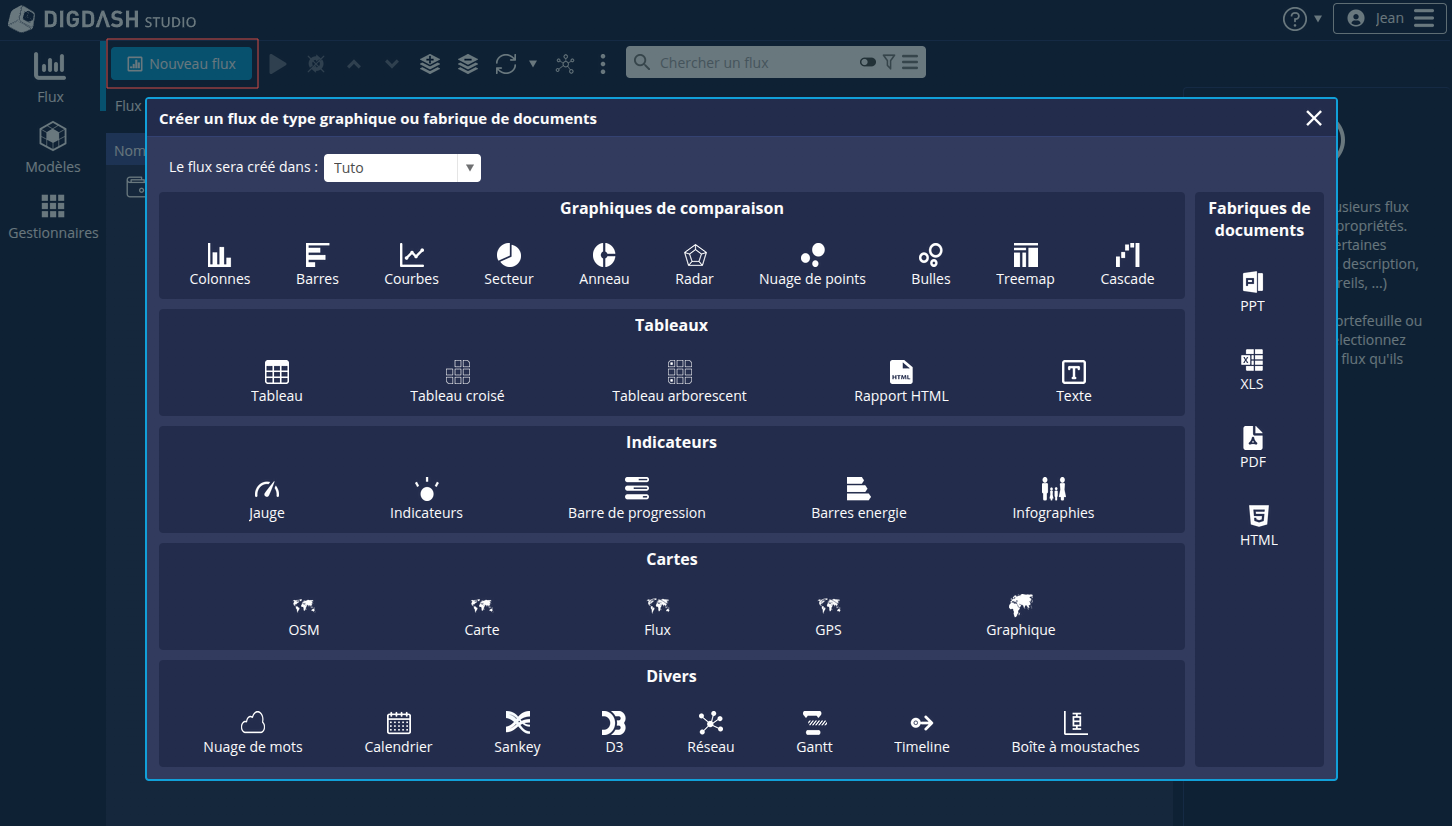Select the Cascade waterfall chart
Viewport: 1452px width, 826px height.
point(1127,265)
